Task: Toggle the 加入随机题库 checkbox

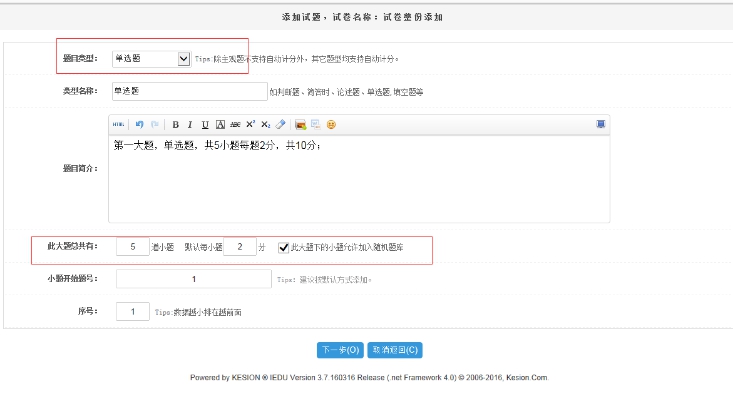Action: (284, 247)
